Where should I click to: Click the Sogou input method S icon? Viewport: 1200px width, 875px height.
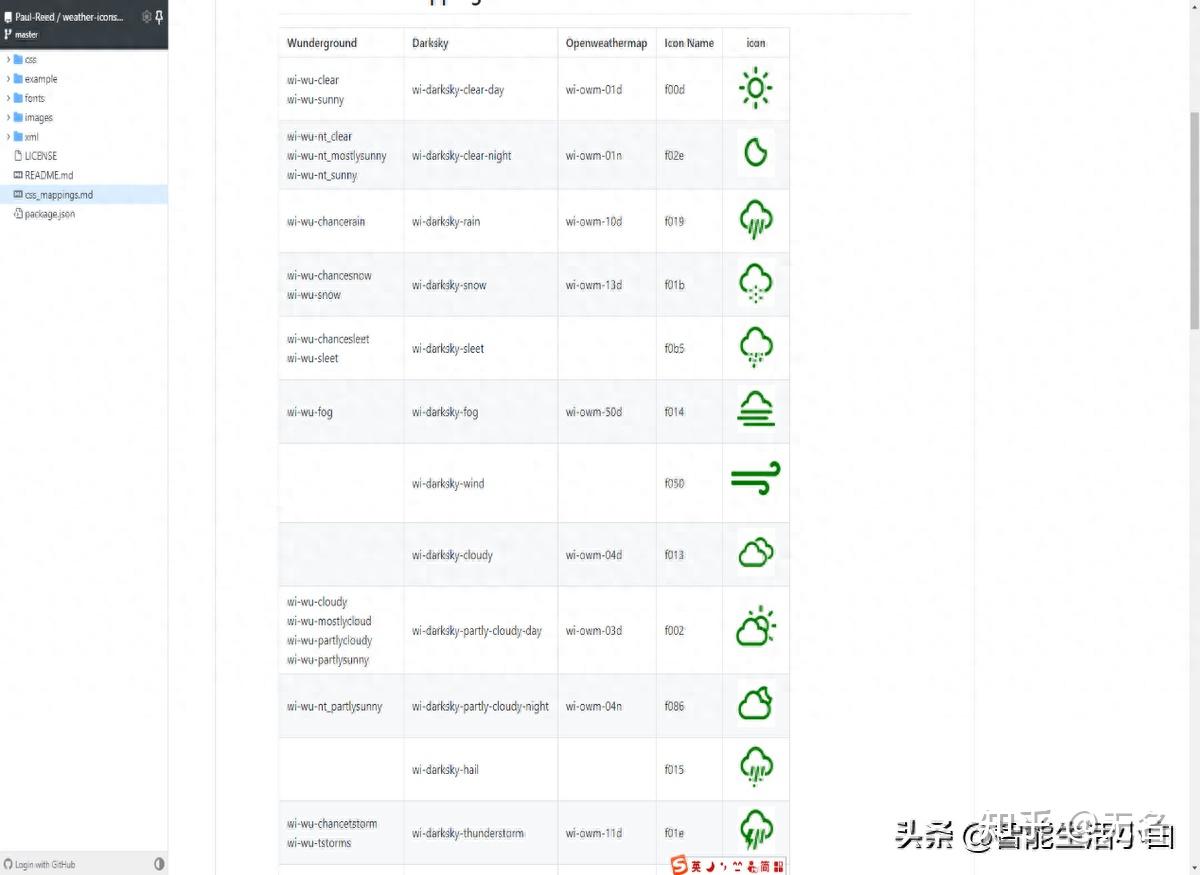click(x=679, y=866)
